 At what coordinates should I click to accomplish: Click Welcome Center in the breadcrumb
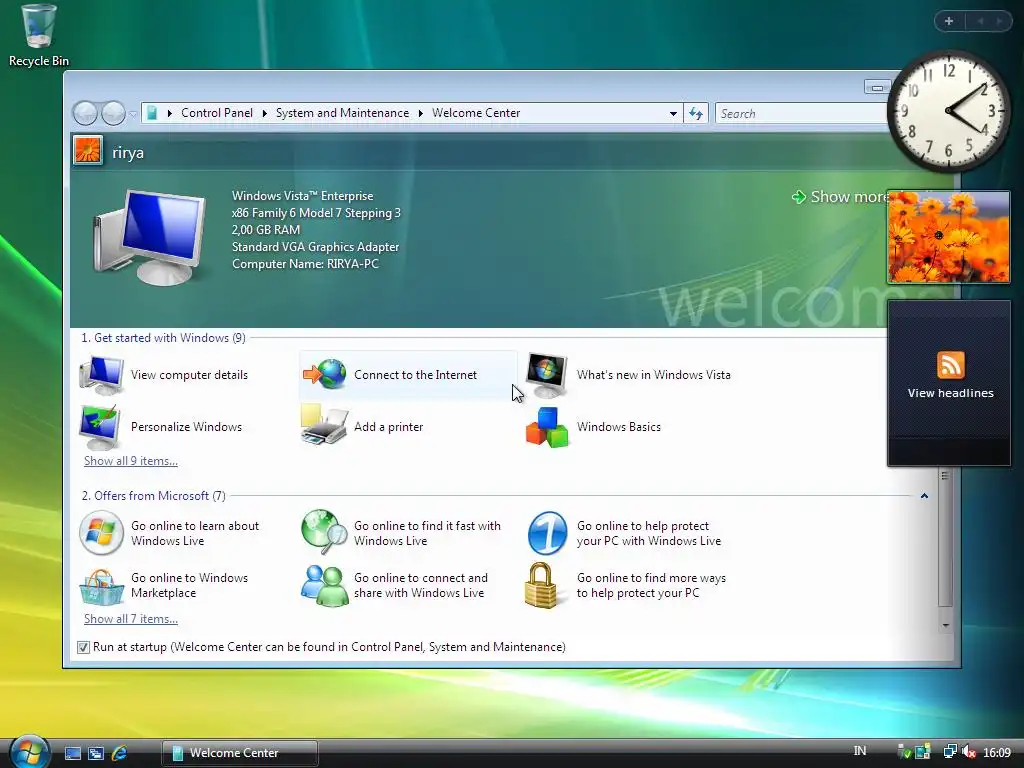(476, 113)
